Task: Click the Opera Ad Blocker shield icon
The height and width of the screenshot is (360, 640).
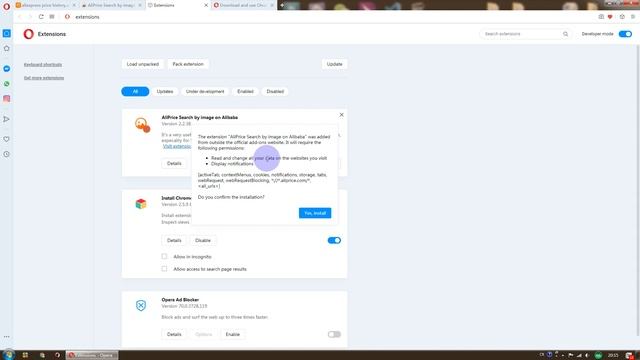Action: pyautogui.click(x=141, y=305)
